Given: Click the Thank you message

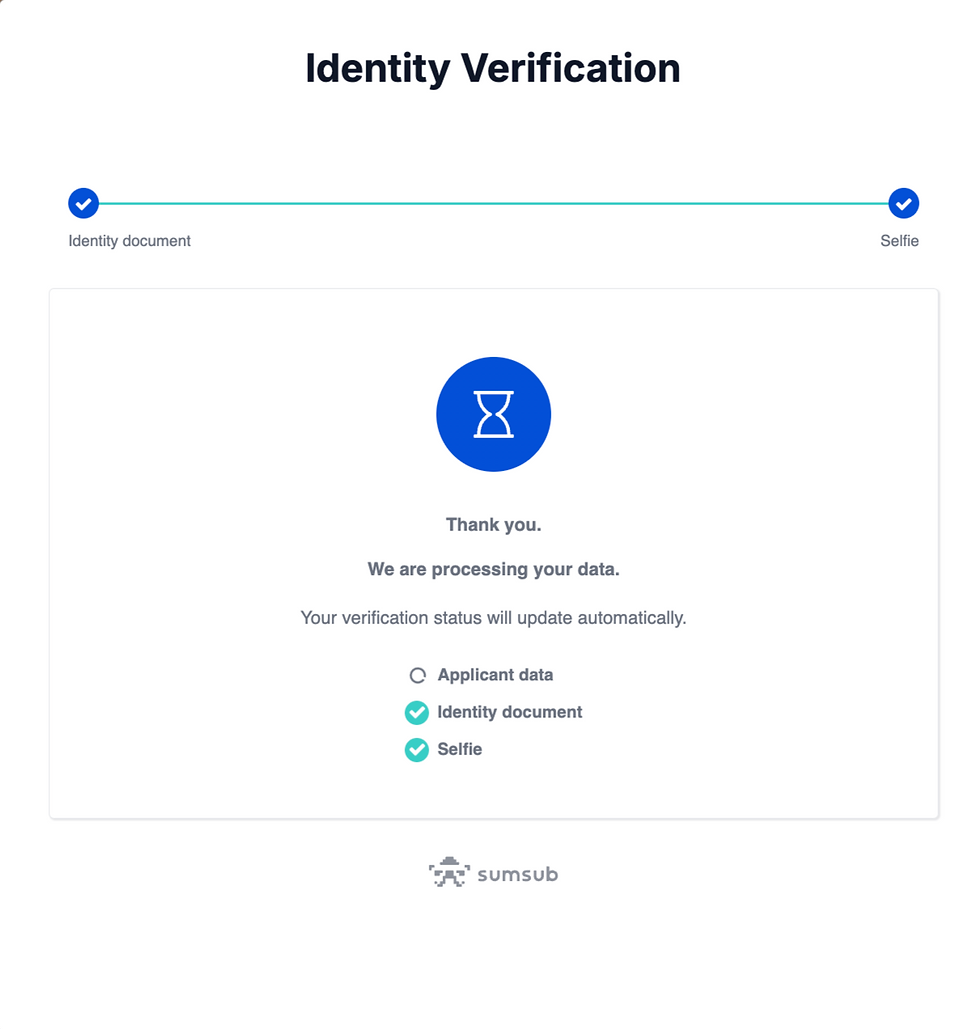Looking at the screenshot, I should click(494, 524).
